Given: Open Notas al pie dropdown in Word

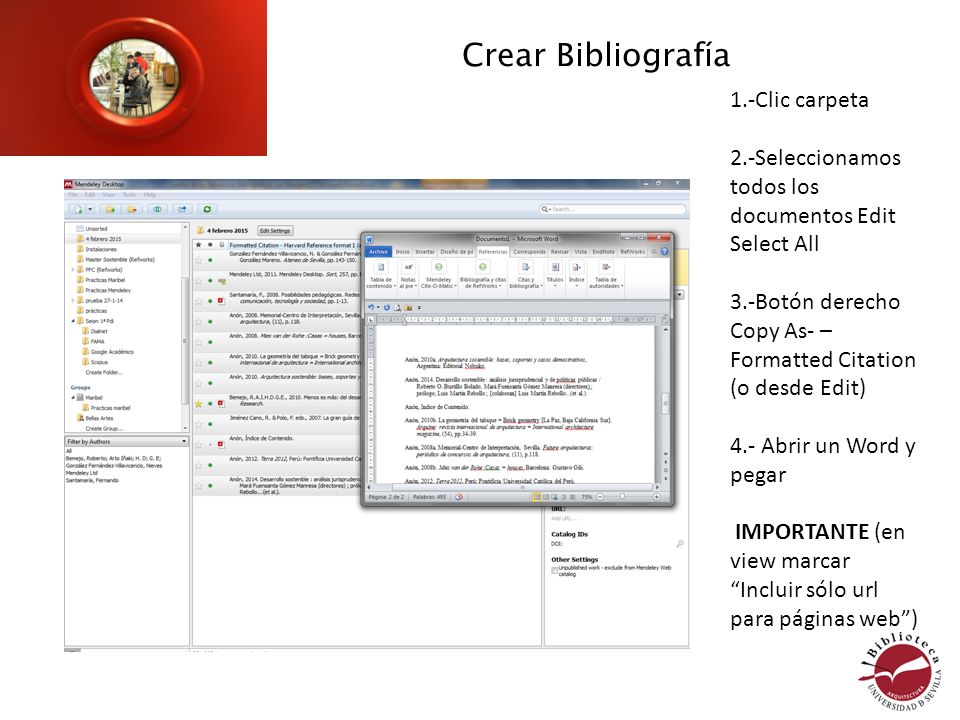Looking at the screenshot, I should pos(408,276).
